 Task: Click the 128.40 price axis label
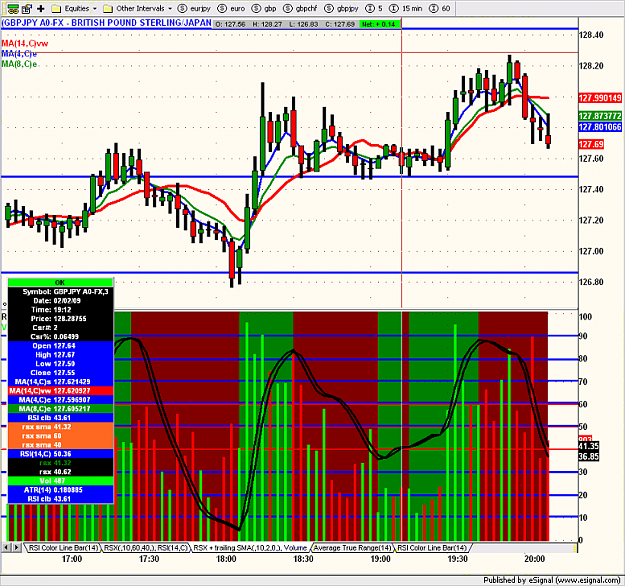coord(591,35)
